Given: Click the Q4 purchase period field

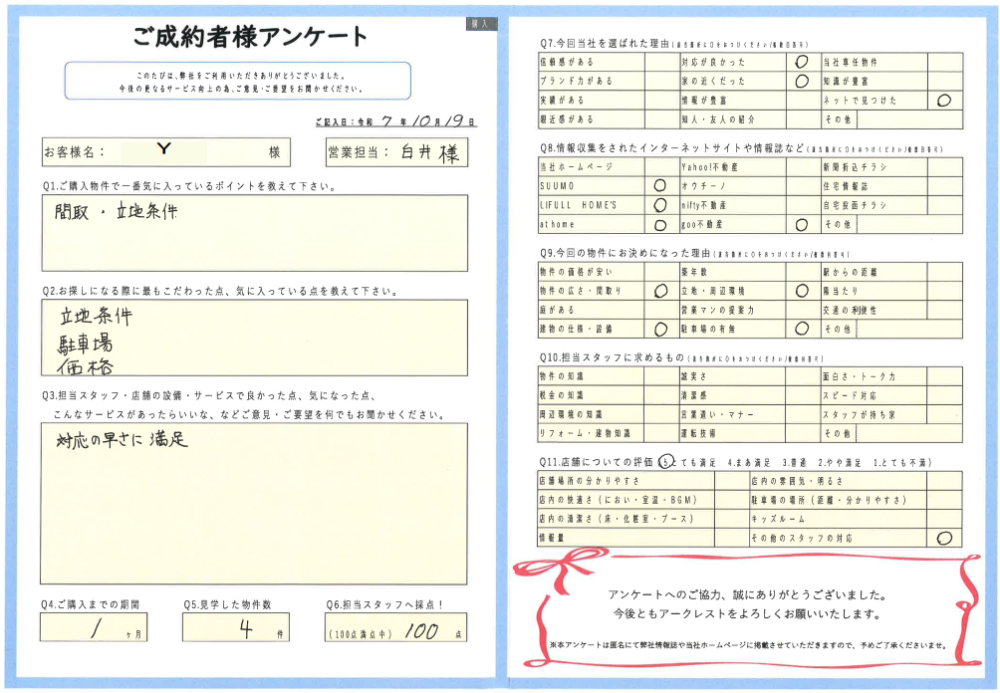Looking at the screenshot, I should (93, 628).
